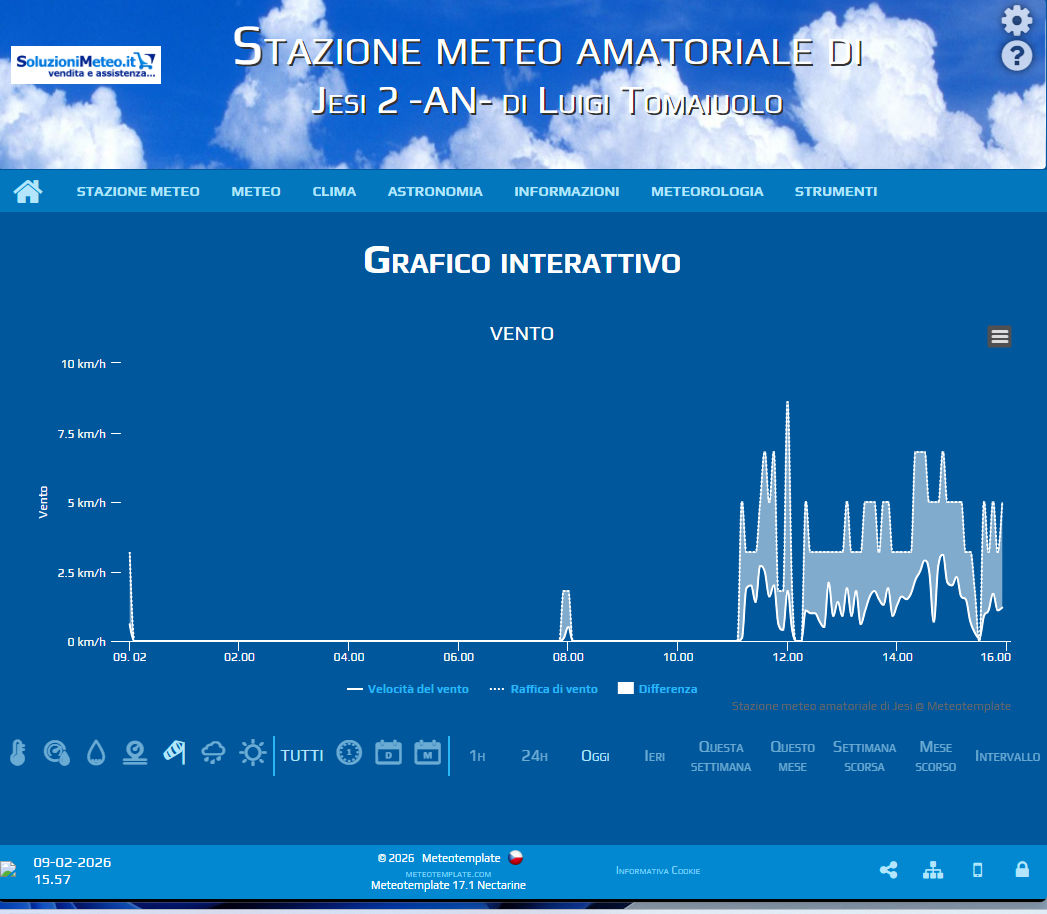Select the 24h time range
Image resolution: width=1047 pixels, height=914 pixels.
pos(534,756)
